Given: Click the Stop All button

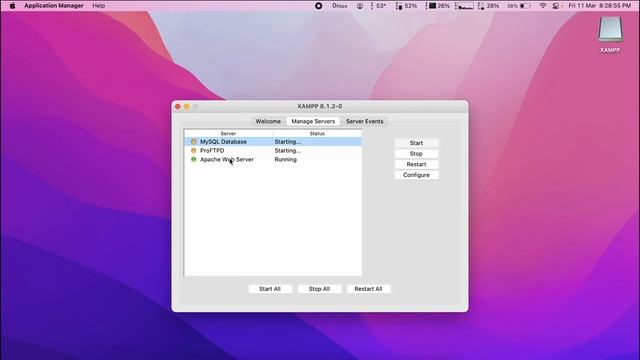Looking at the screenshot, I should click(319, 289).
